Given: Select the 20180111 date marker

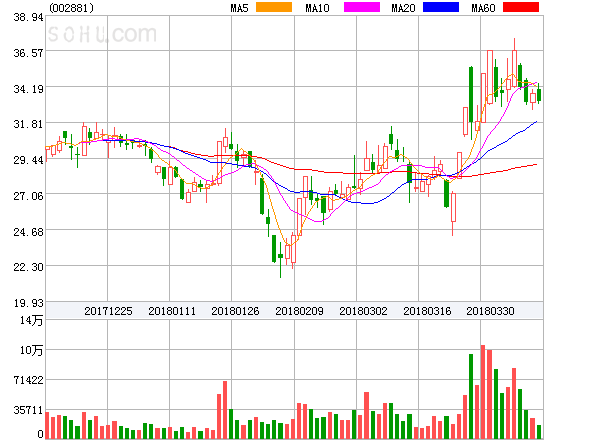Looking at the screenshot, I should (172, 311).
